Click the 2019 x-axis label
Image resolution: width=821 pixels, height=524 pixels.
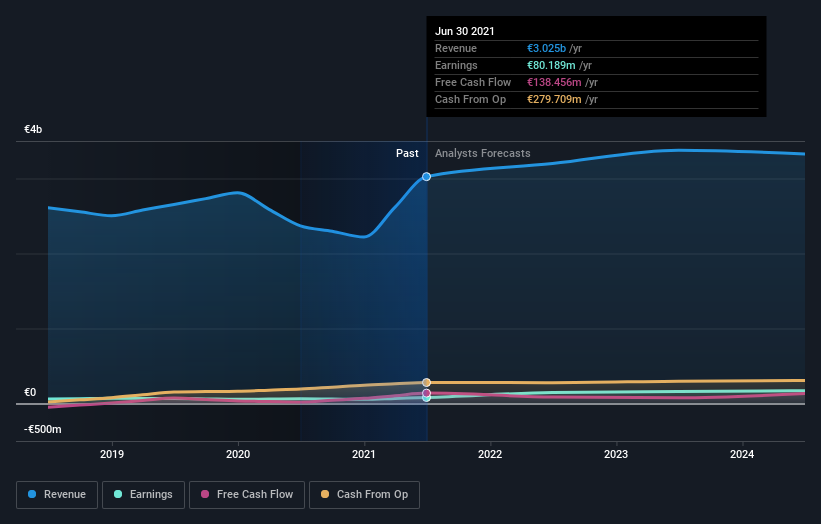tap(112, 454)
